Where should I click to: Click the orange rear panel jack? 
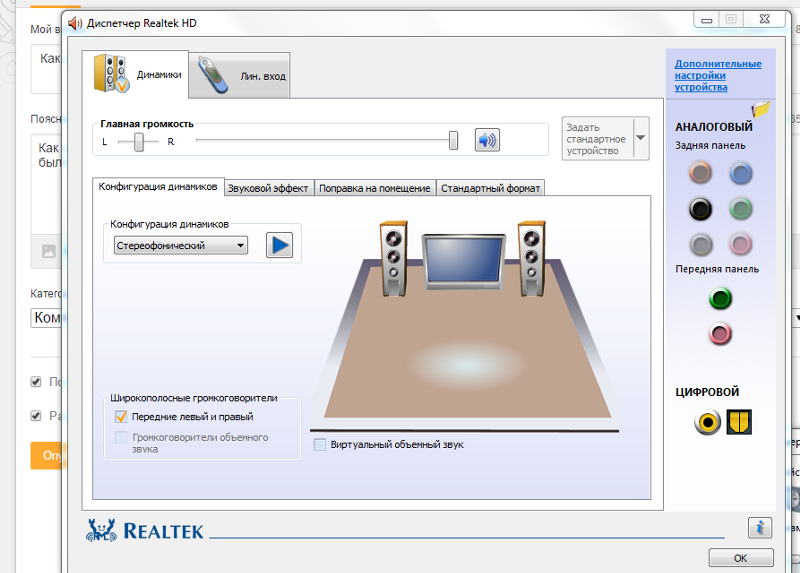pos(700,174)
